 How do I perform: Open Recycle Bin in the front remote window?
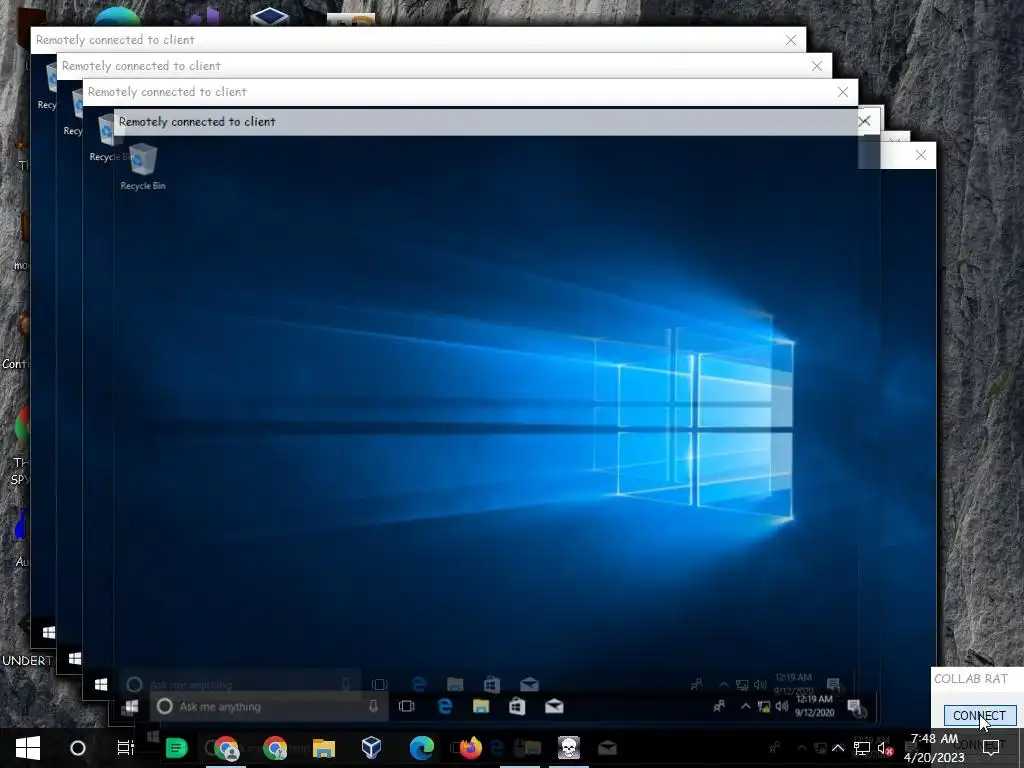point(143,167)
